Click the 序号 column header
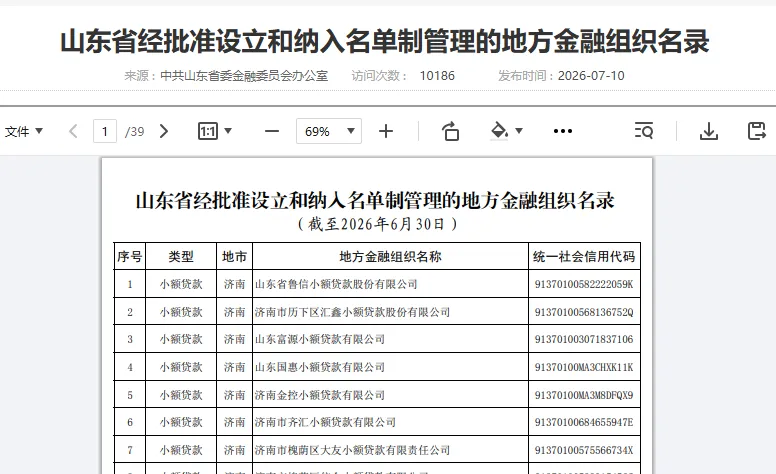The width and height of the screenshot is (776, 474). coord(130,256)
